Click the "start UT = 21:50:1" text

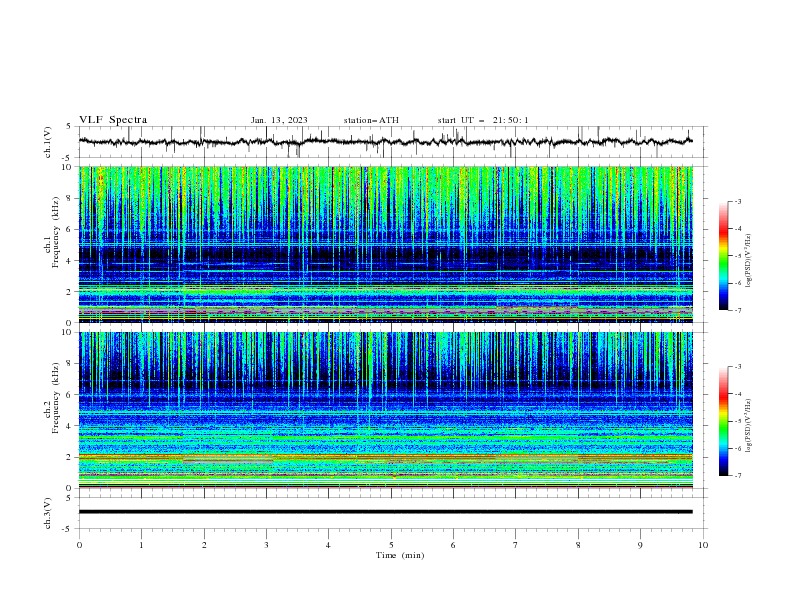483,120
